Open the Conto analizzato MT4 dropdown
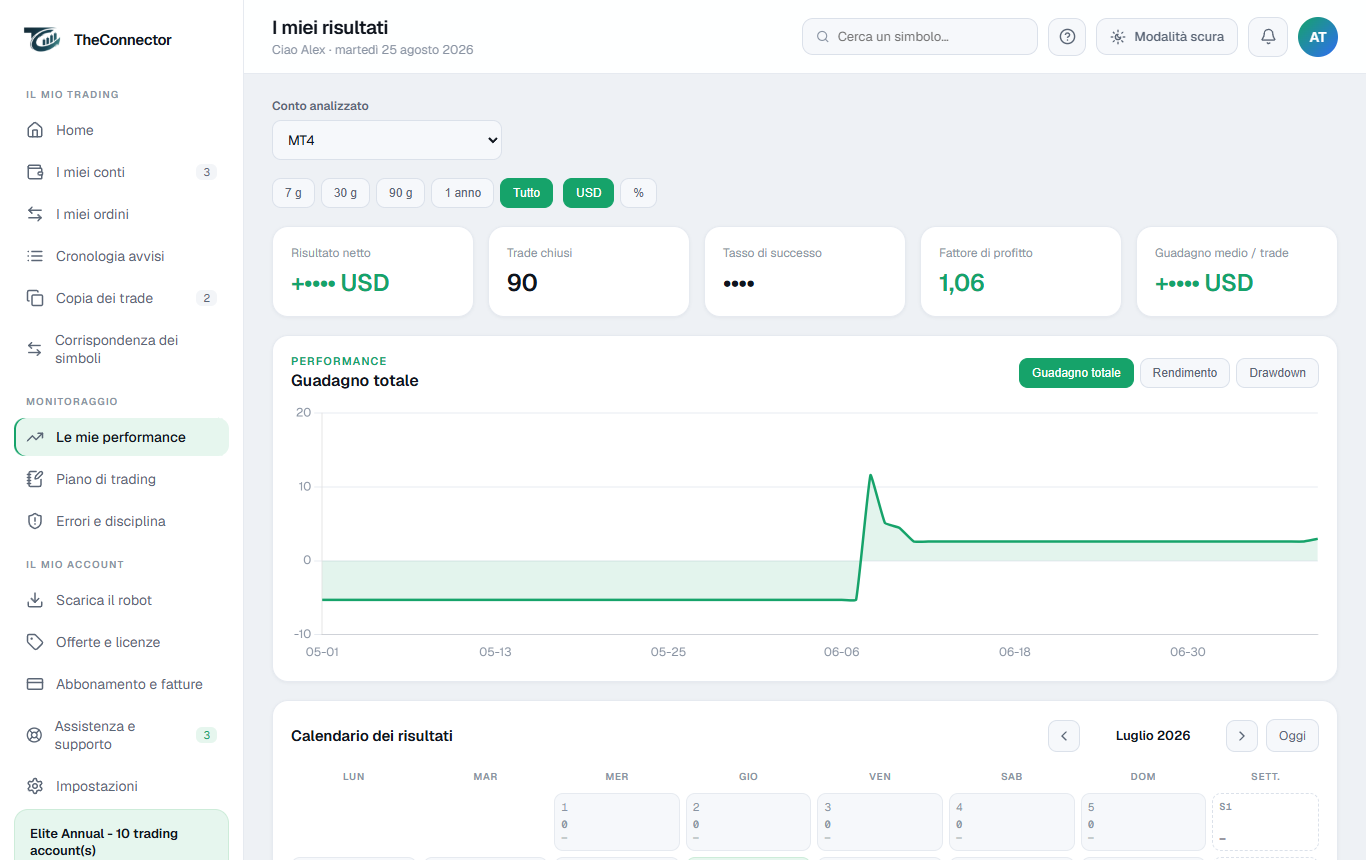This screenshot has height=860, width=1366. click(387, 140)
